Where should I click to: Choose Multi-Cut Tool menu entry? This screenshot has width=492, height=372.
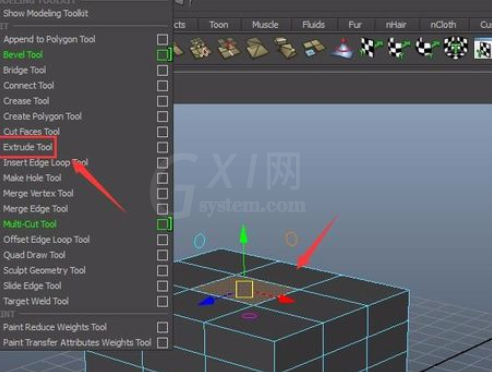coord(30,224)
